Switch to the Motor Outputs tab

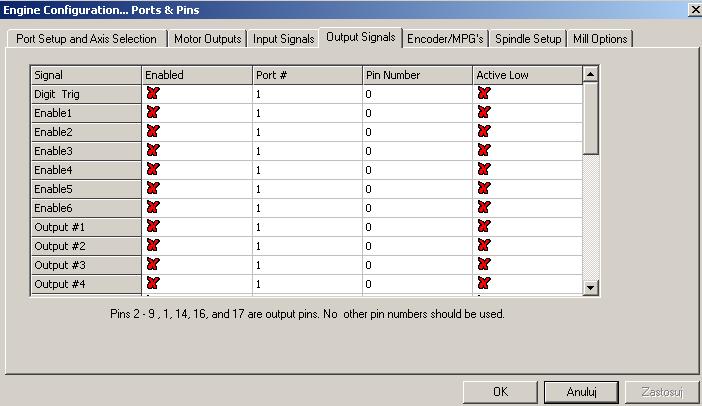pos(207,39)
